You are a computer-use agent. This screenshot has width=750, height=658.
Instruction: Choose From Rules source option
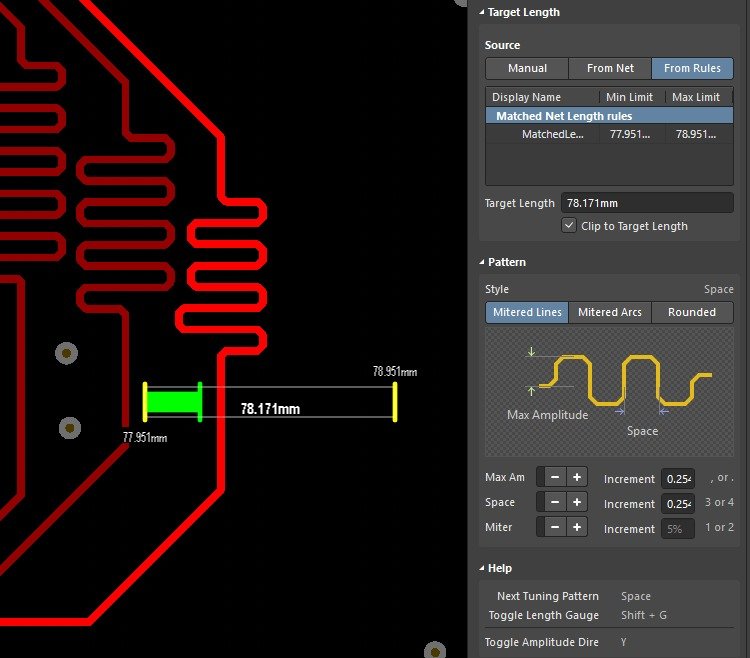pyautogui.click(x=692, y=68)
